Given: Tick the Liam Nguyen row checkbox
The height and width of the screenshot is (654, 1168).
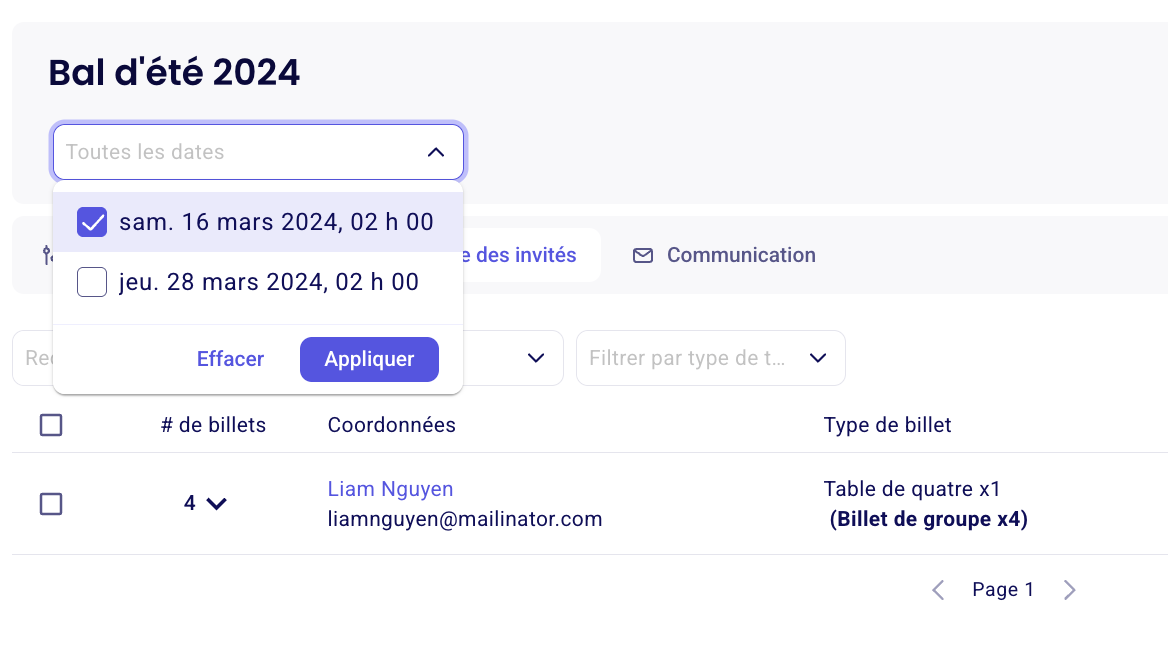Looking at the screenshot, I should pyautogui.click(x=51, y=504).
